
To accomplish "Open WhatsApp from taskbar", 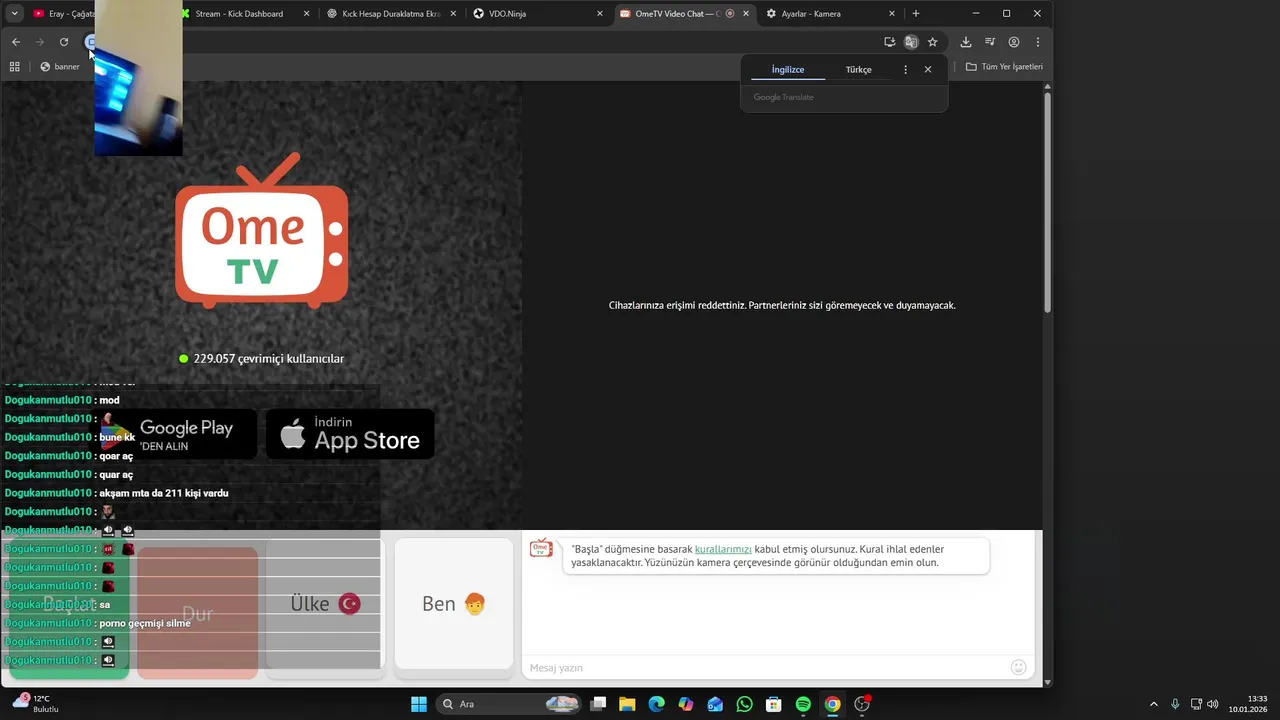I will point(744,704).
